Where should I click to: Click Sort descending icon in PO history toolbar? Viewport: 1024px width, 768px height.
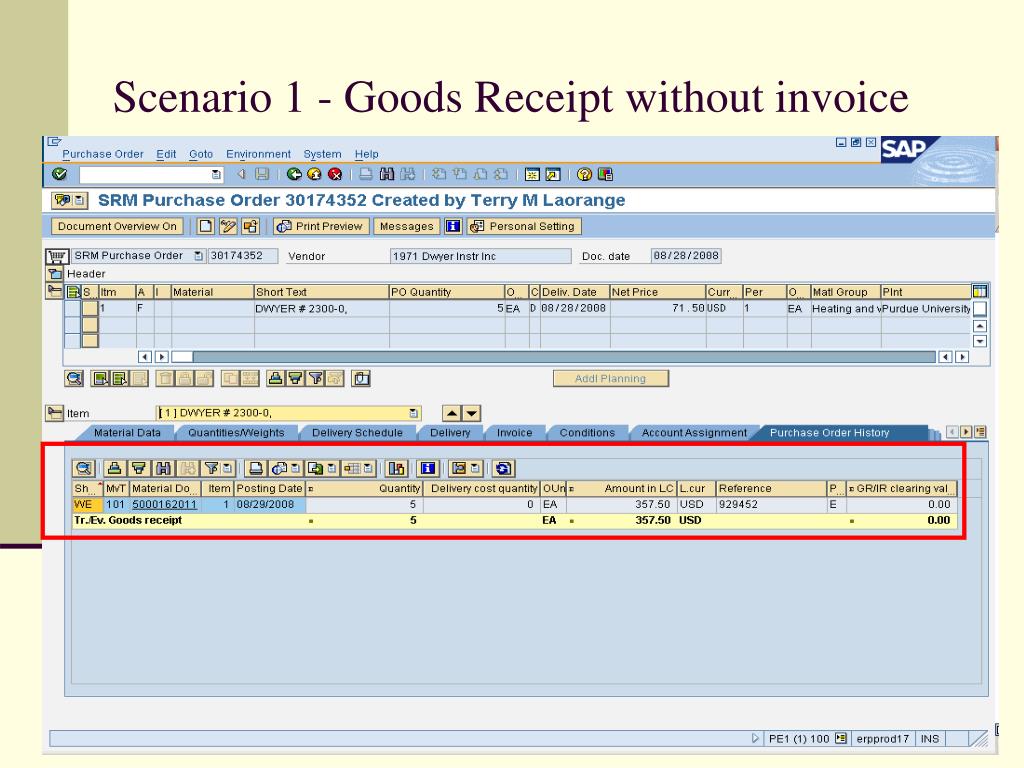coord(138,468)
